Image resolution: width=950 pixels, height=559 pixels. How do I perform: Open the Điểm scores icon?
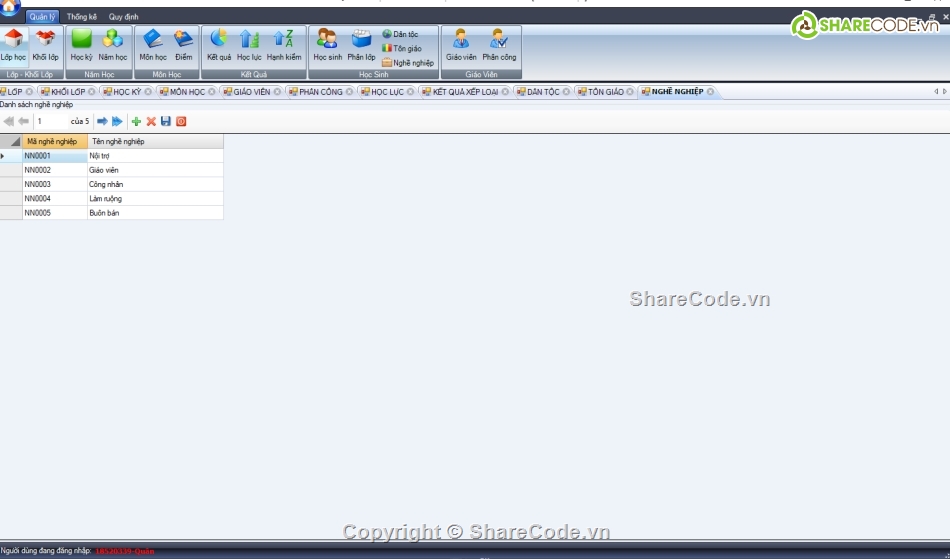point(184,45)
